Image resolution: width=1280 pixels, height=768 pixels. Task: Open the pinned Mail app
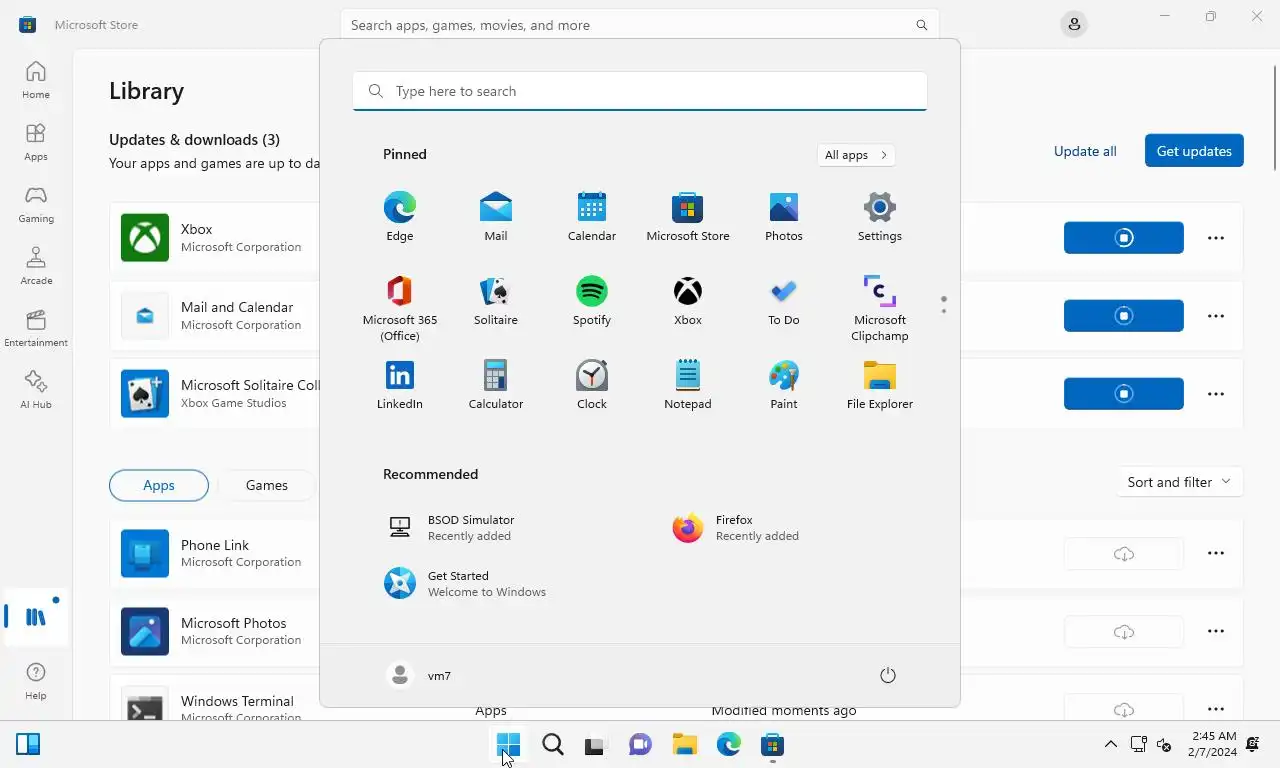[496, 217]
